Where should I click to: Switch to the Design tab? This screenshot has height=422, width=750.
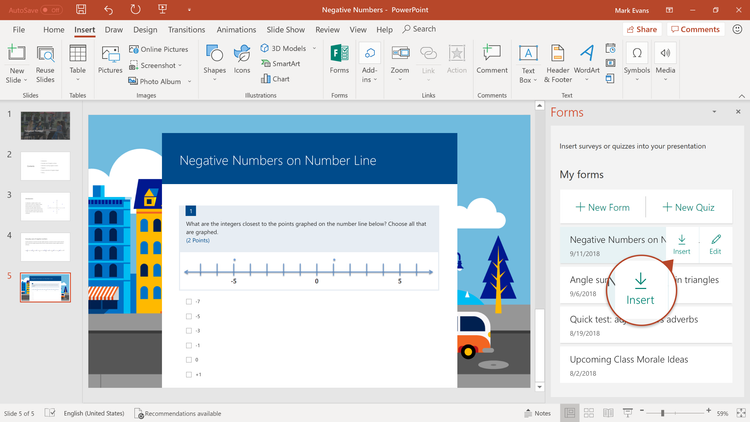[145, 30]
